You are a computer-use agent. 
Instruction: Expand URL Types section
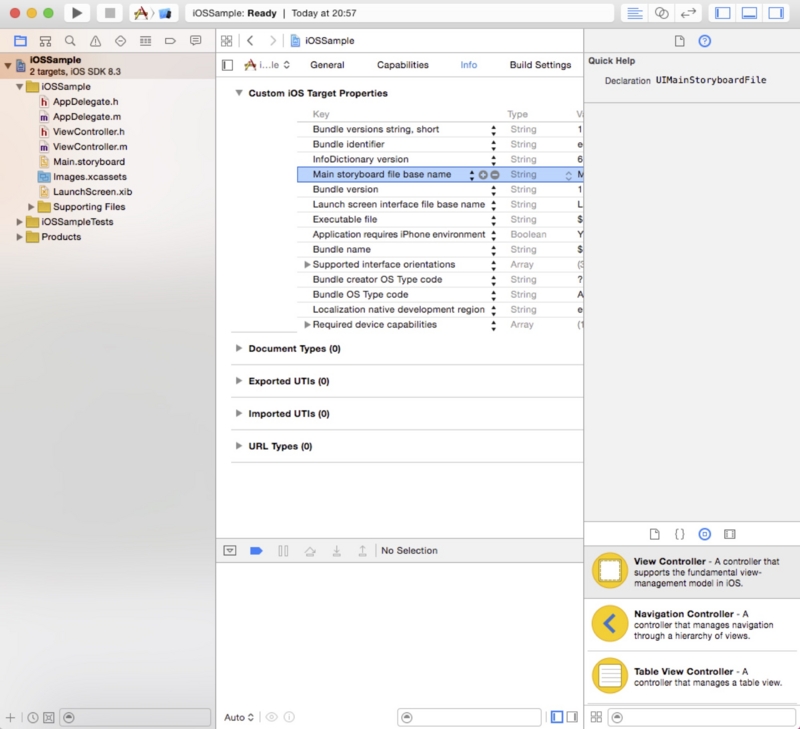[x=238, y=445]
